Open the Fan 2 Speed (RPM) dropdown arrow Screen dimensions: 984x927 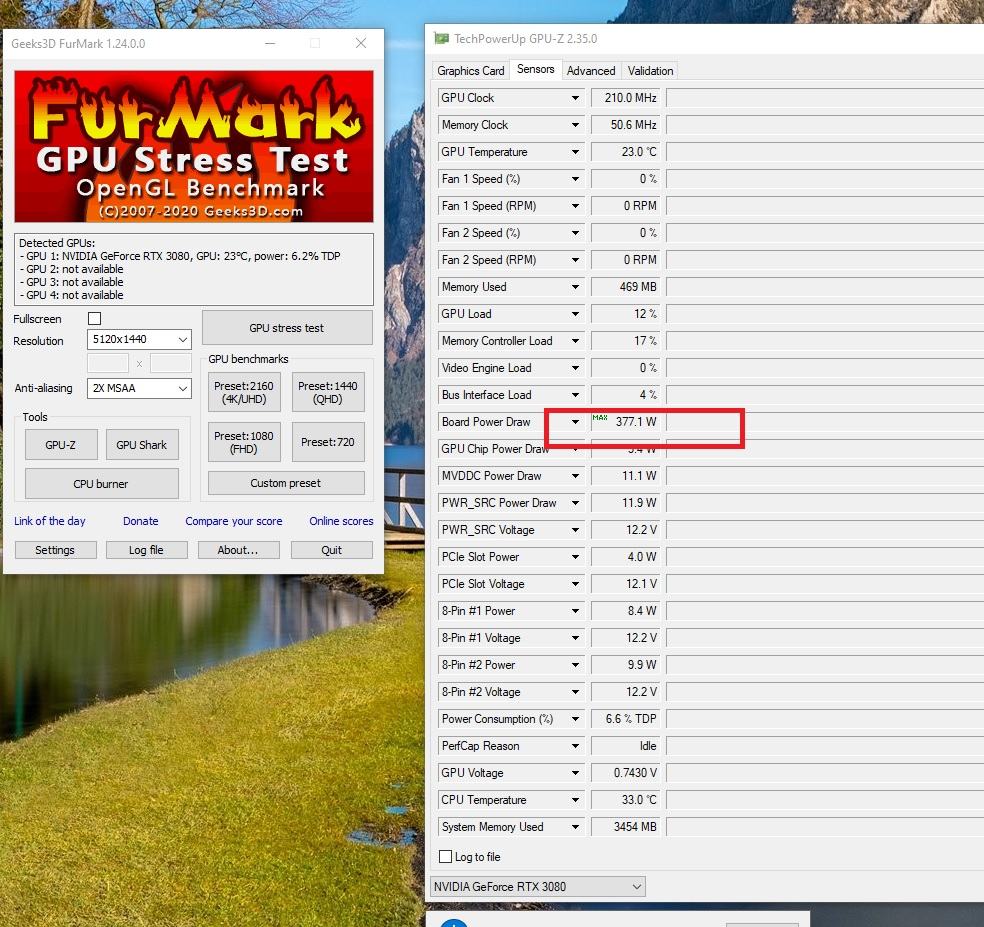[x=575, y=260]
